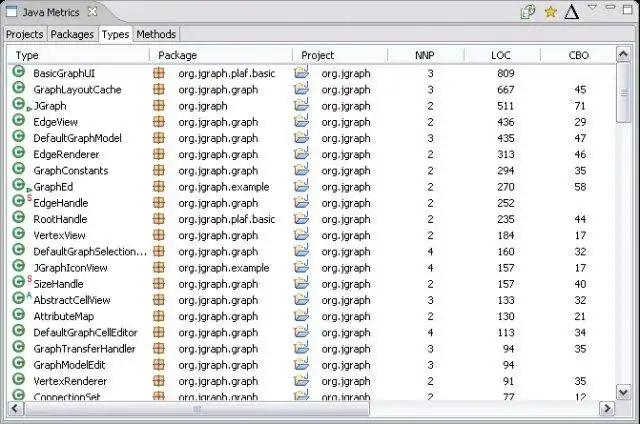Click the Java Metrics view title
Image resolution: width=640 pixels, height=424 pixels.
pos(51,12)
